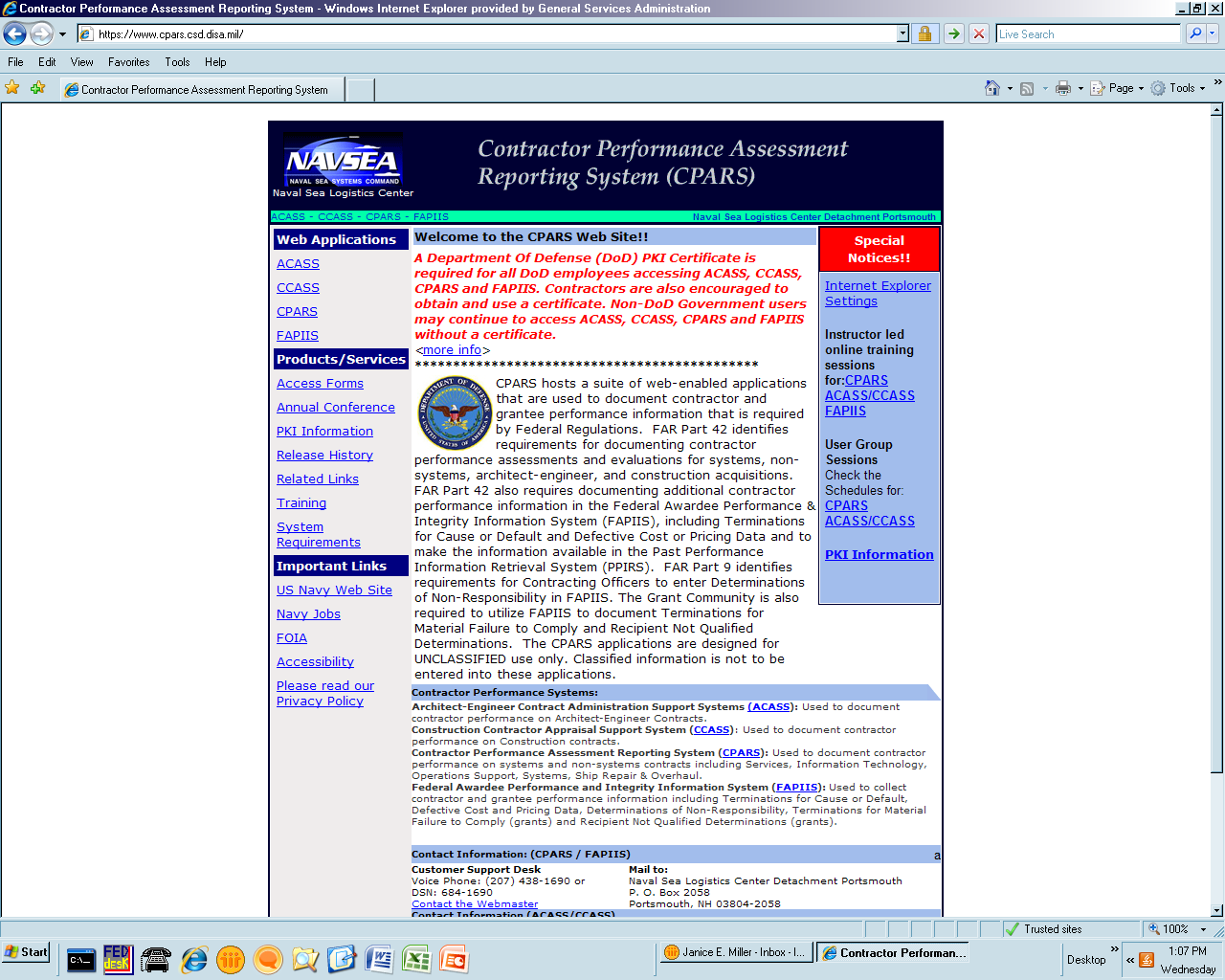
Task: Click the Home house icon
Action: [x=992, y=88]
